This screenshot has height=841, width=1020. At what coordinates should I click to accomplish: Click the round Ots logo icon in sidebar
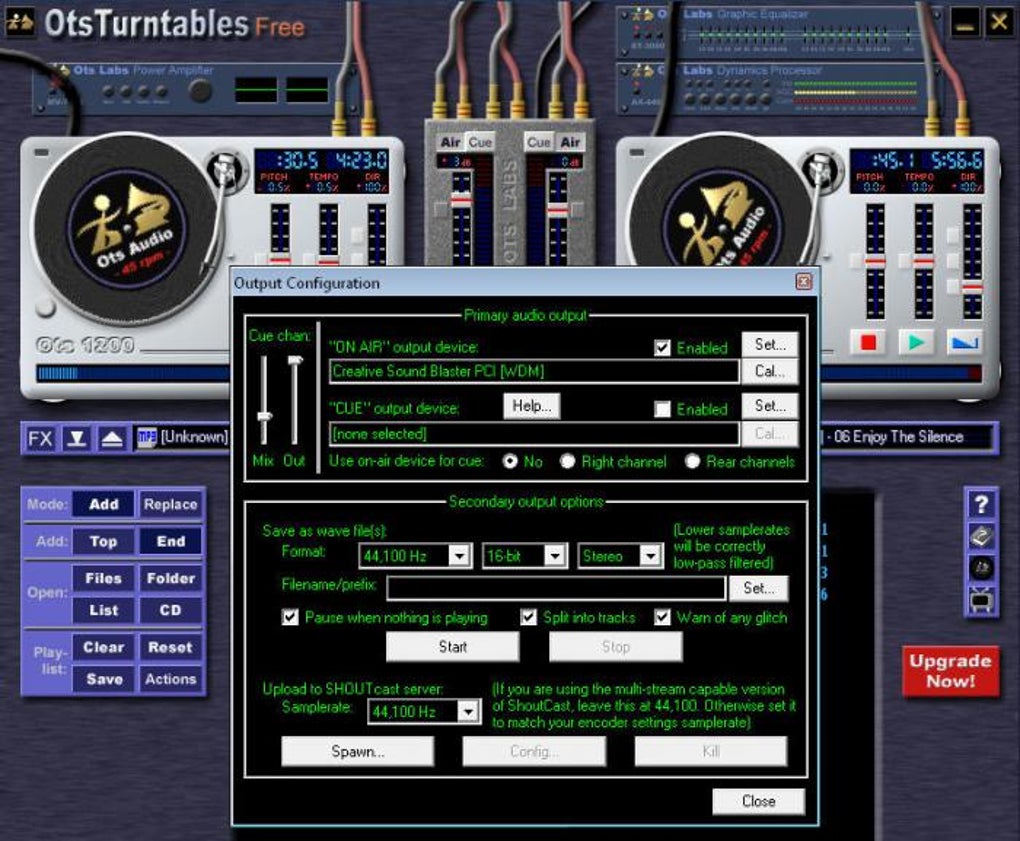coord(981,568)
